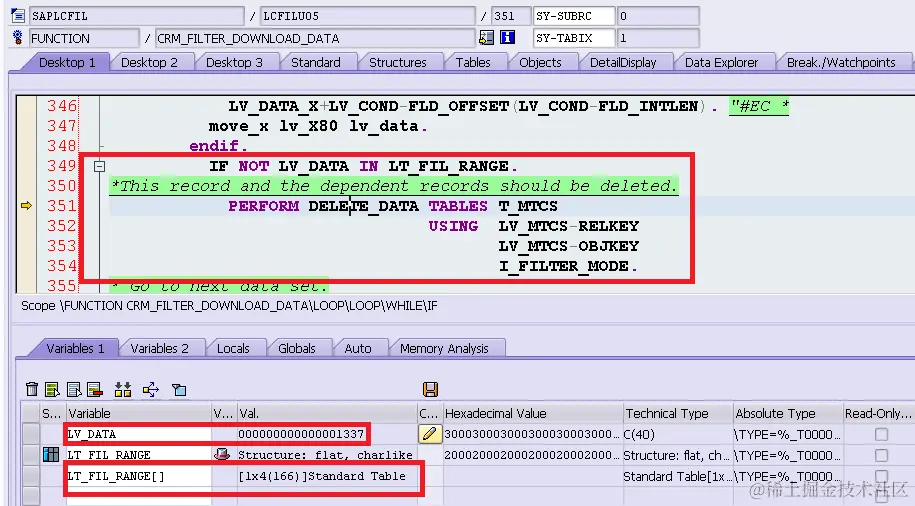Click the endif statement on line 348
The height and width of the screenshot is (506, 915).
[x=218, y=145]
